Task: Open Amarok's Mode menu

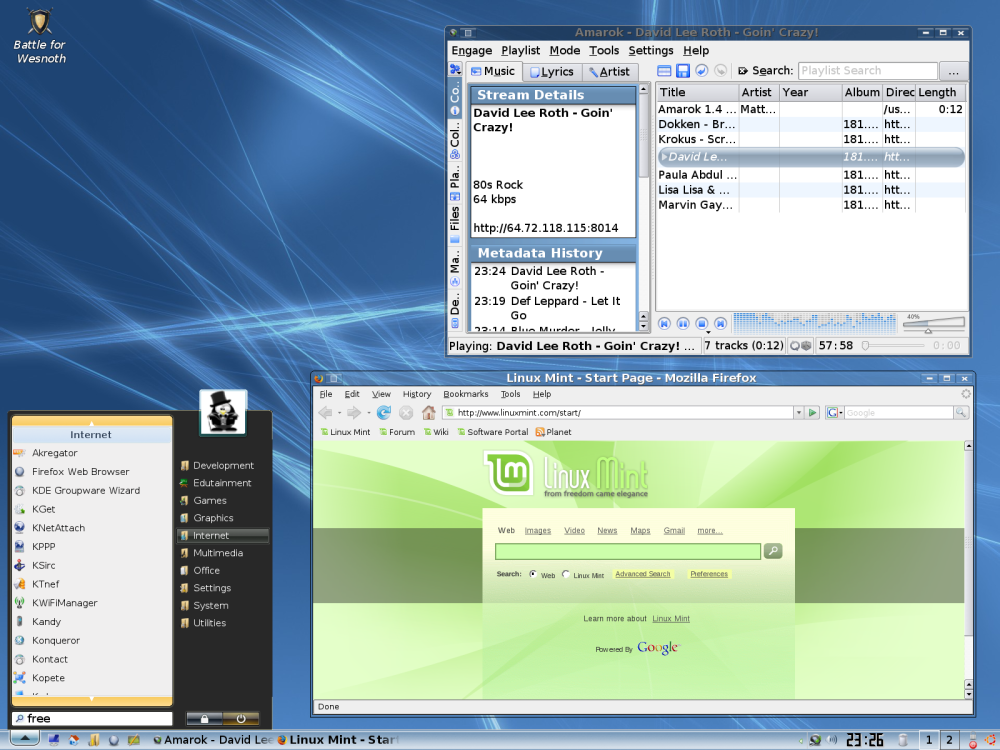Action: click(564, 50)
